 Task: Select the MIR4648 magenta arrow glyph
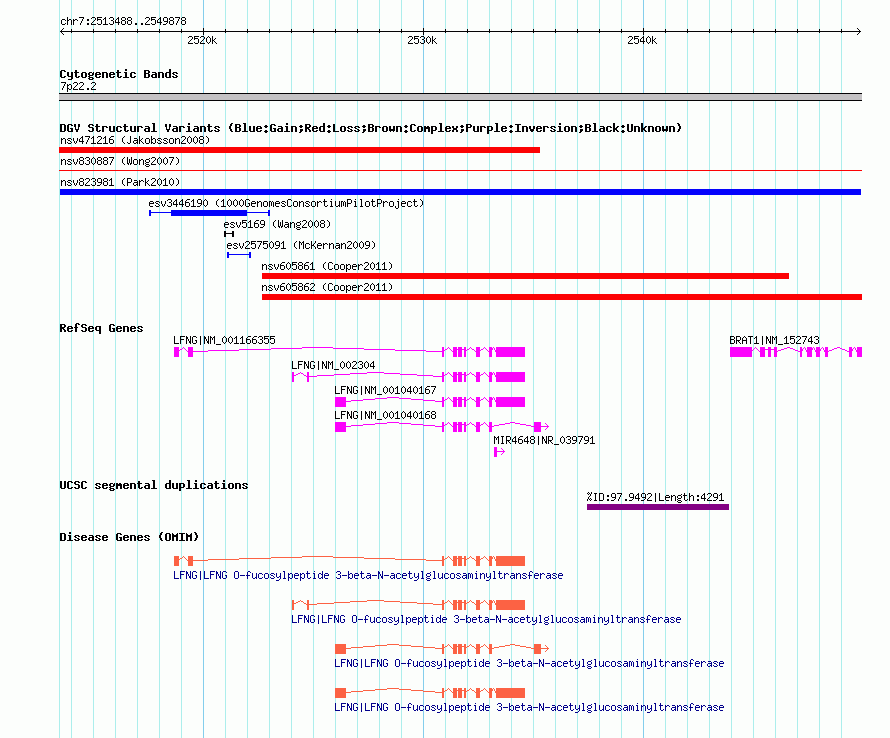coord(499,452)
